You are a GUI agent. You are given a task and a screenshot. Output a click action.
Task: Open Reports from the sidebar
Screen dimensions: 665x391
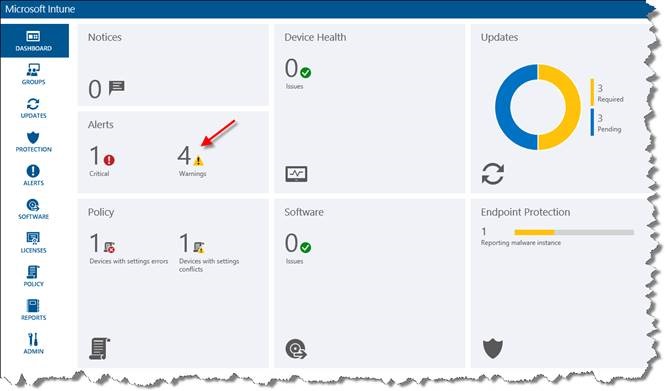coord(34,310)
